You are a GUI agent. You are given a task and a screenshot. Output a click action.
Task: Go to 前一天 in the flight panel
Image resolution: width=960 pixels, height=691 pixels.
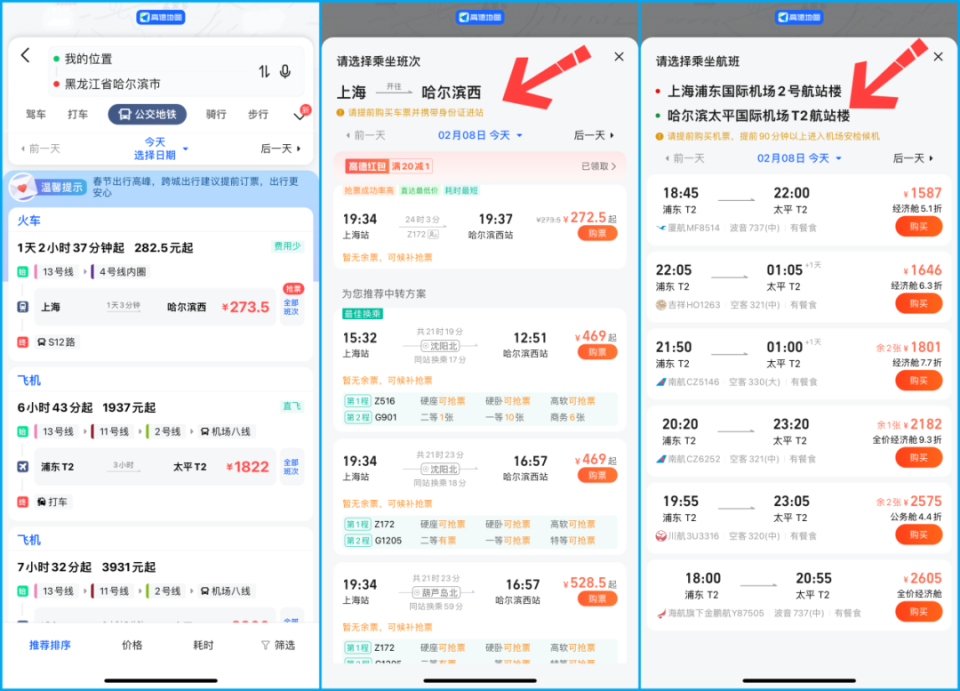coord(684,159)
